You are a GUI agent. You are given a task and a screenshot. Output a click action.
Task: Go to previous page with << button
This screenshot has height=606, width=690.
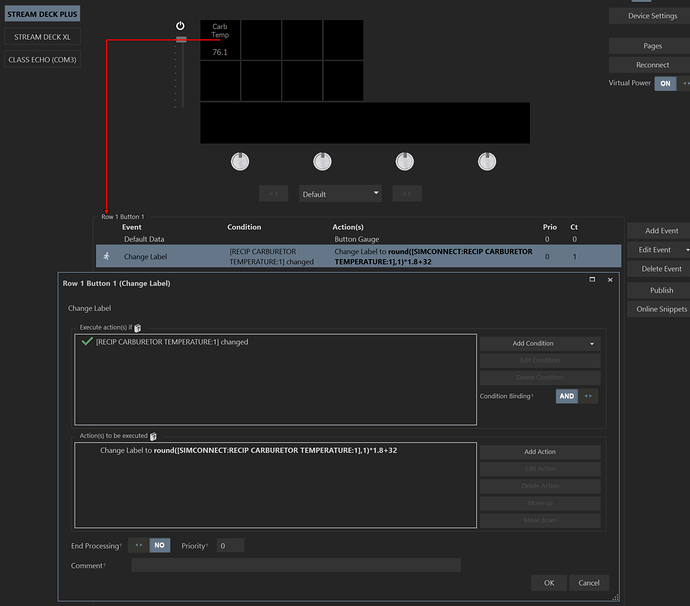tap(273, 194)
